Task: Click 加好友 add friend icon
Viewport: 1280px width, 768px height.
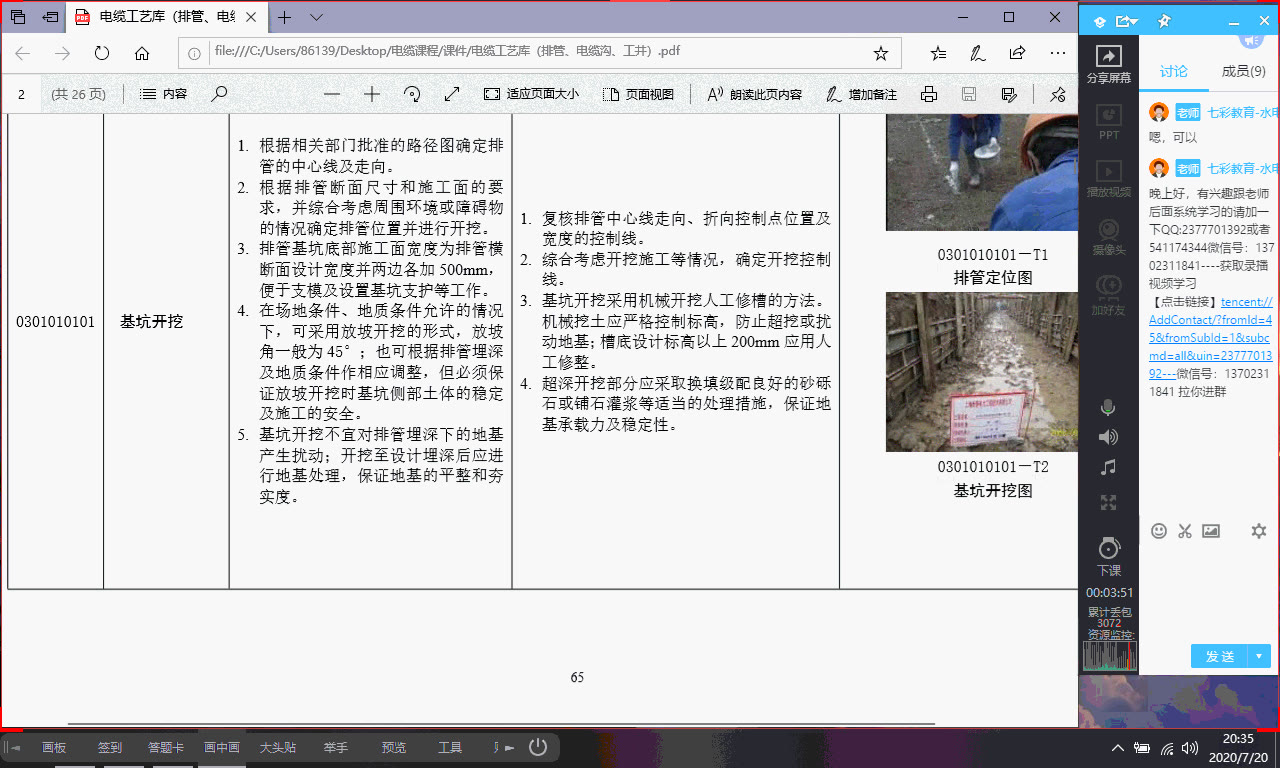Action: [1108, 294]
